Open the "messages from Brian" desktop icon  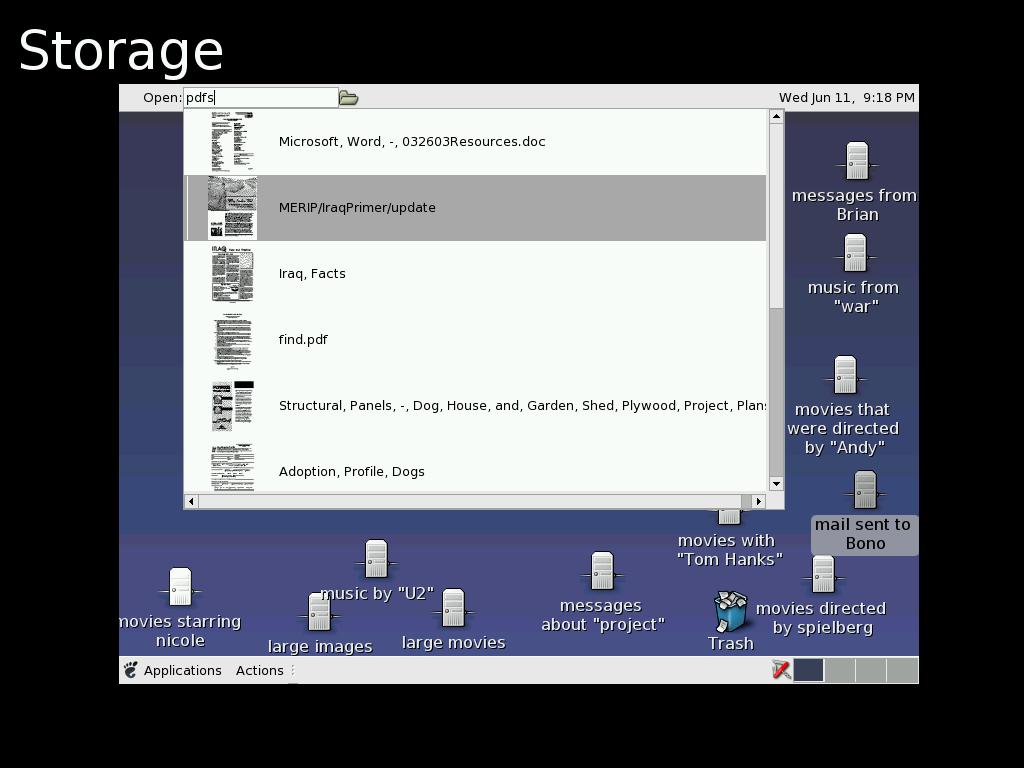tap(856, 162)
